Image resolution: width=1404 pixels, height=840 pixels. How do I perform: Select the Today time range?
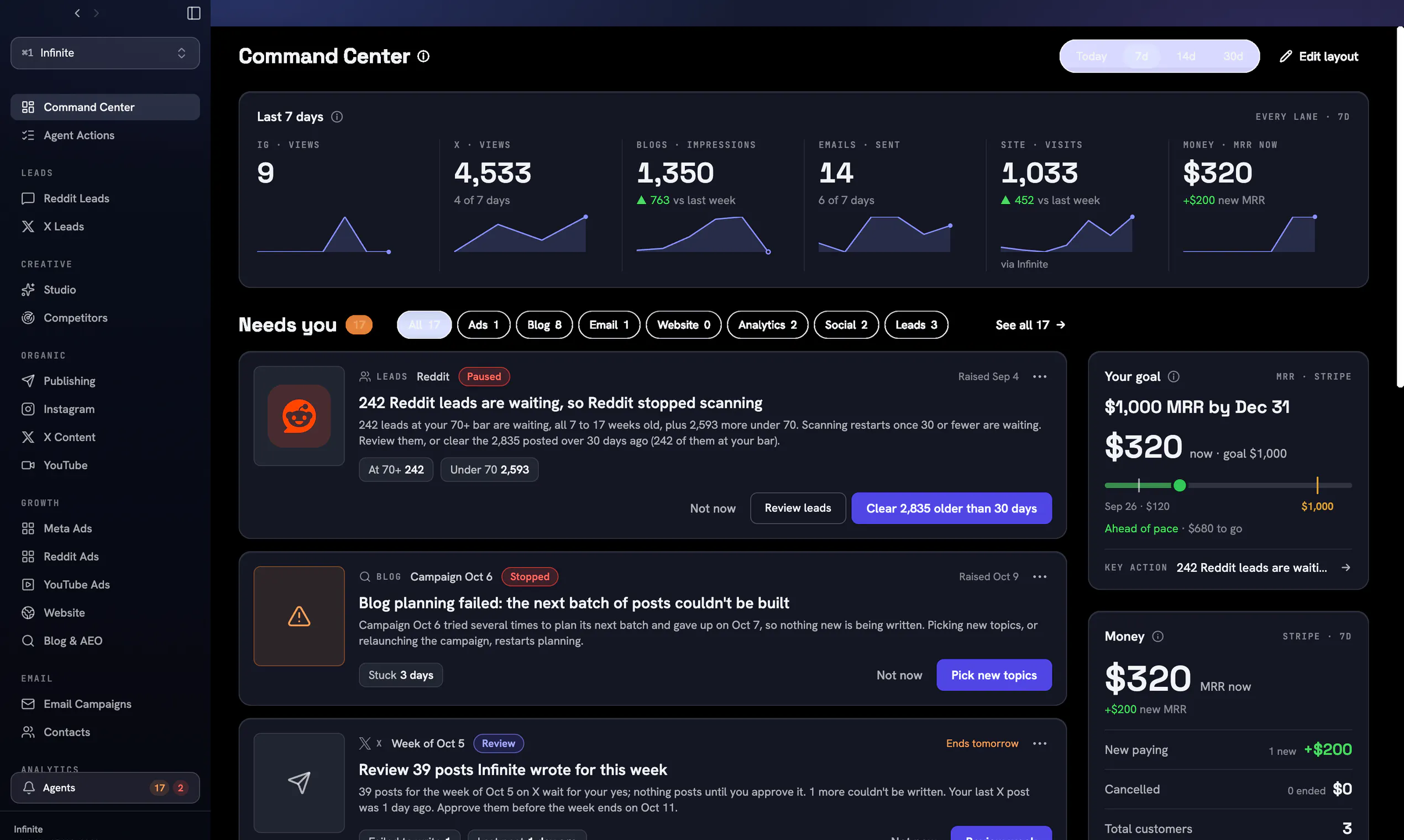click(x=1091, y=56)
